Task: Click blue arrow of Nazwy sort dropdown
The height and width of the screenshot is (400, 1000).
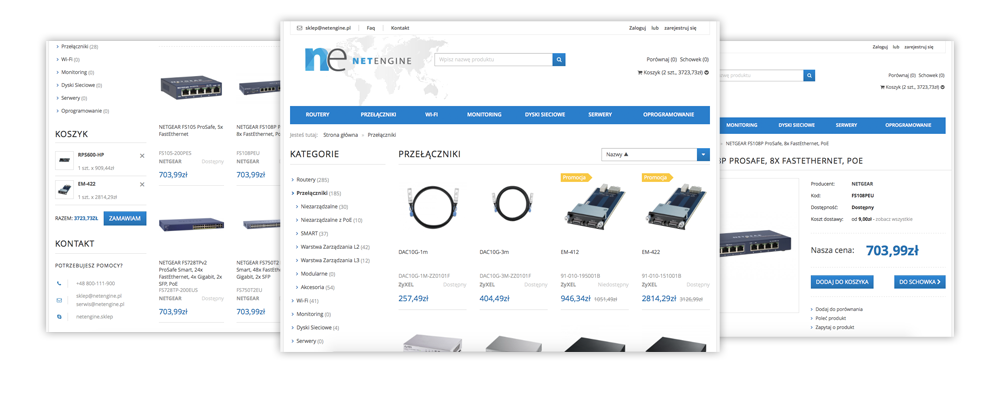Action: [703, 154]
